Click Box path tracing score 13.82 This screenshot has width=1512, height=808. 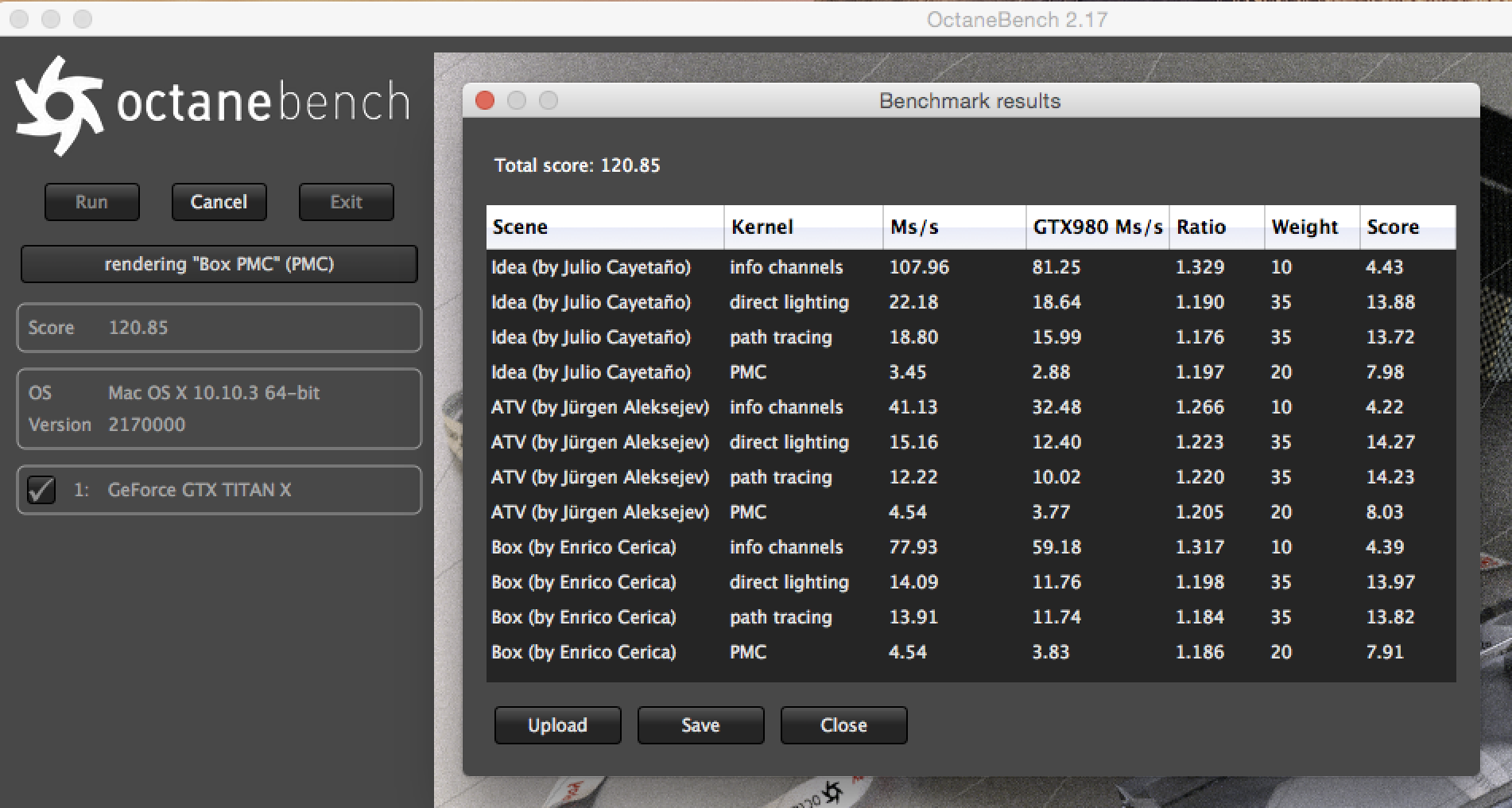coord(1390,617)
